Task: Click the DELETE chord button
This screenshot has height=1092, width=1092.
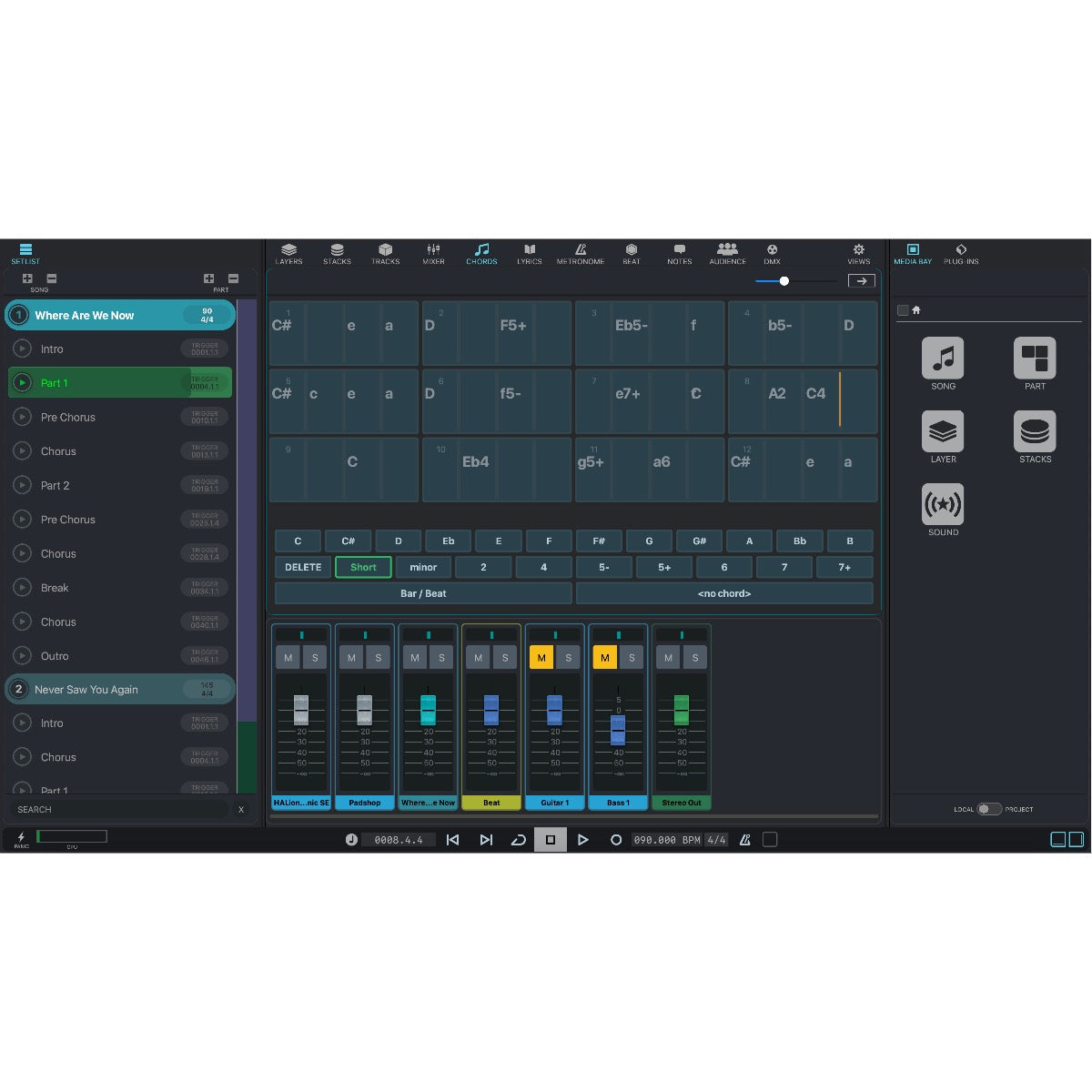Action: (303, 567)
